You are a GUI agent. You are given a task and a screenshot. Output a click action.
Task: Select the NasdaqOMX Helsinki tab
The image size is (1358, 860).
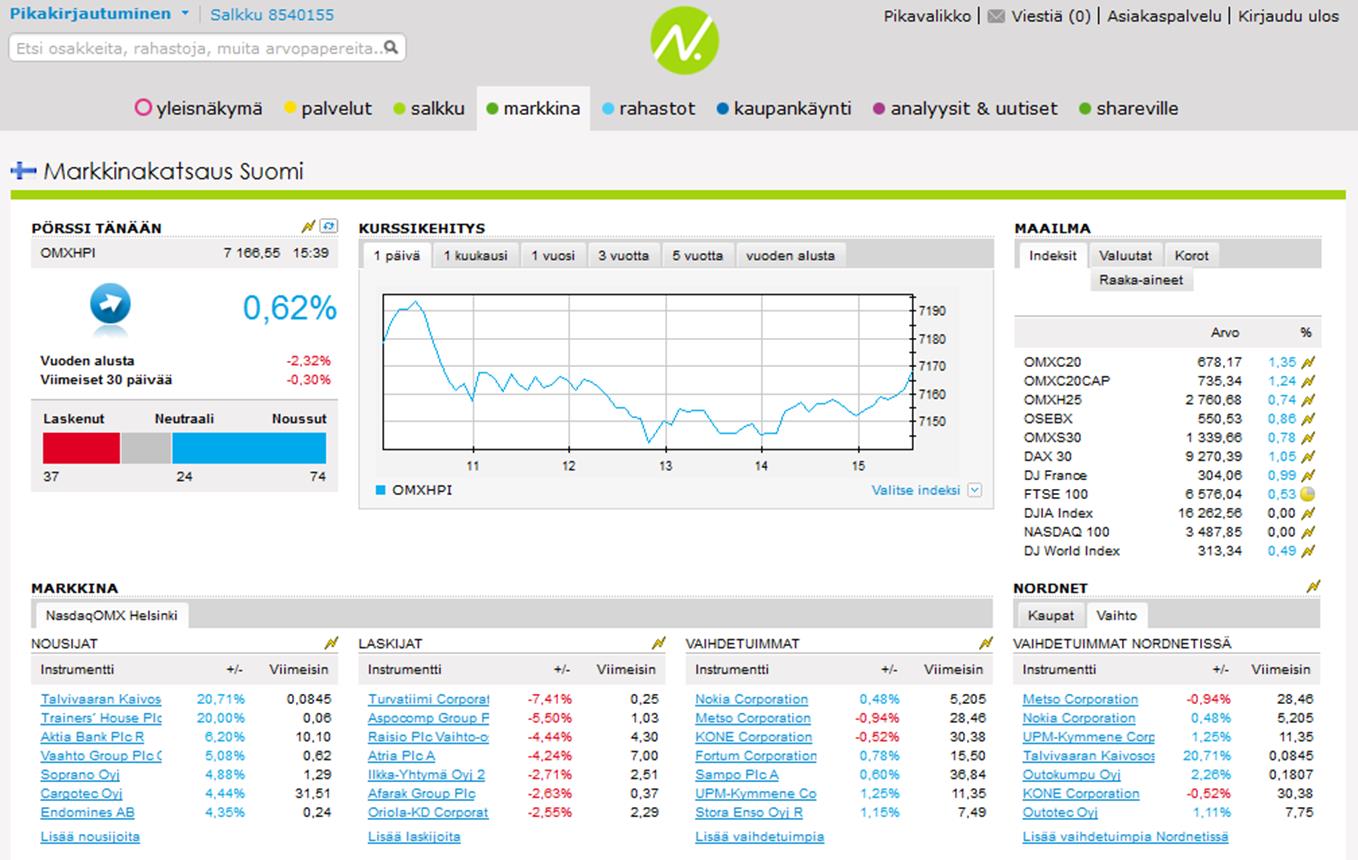click(112, 615)
